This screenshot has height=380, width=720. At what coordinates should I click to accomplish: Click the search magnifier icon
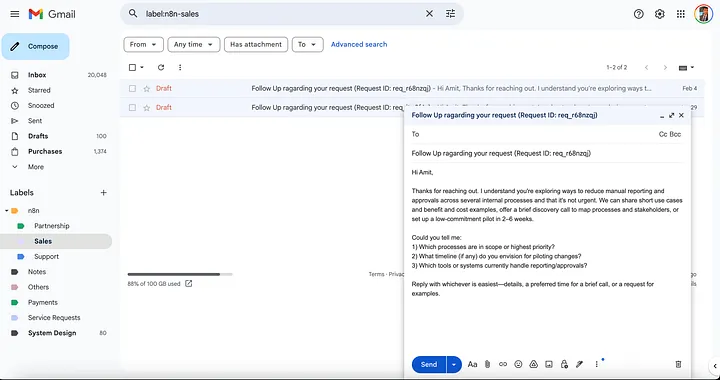click(x=133, y=14)
